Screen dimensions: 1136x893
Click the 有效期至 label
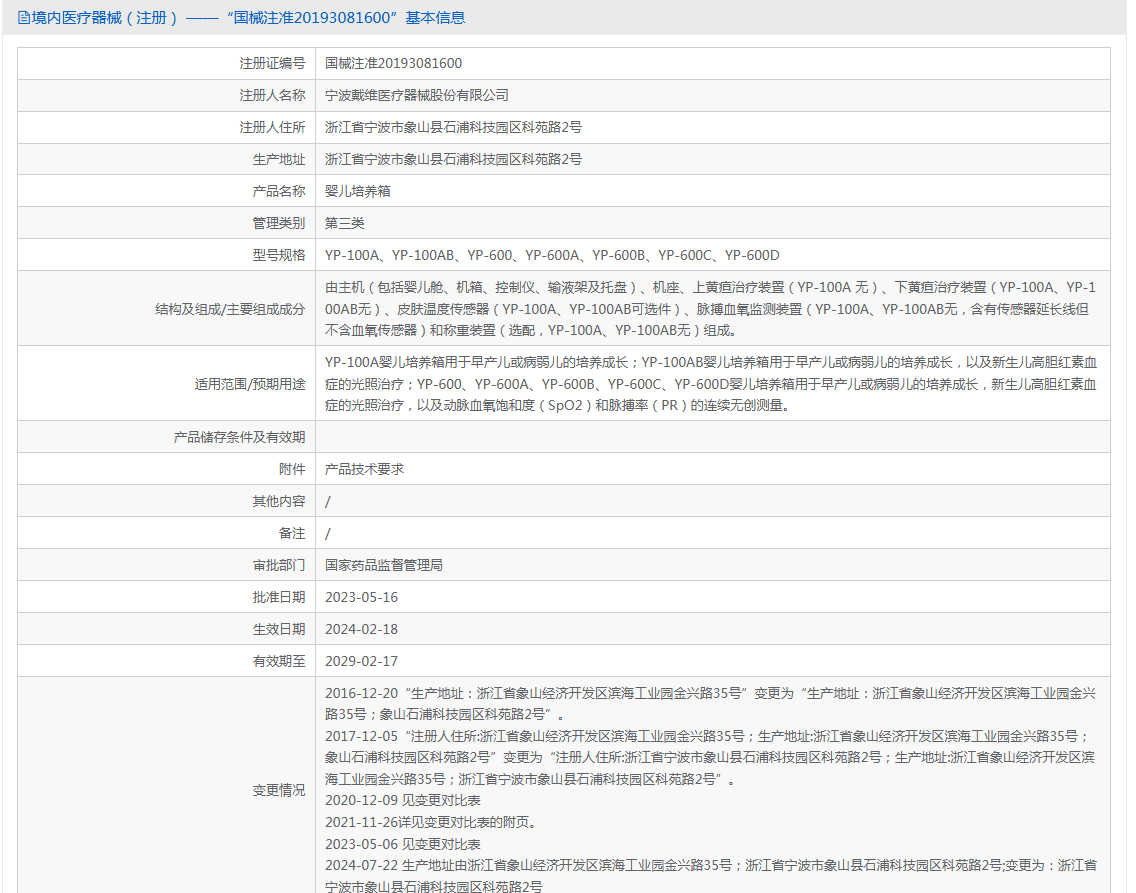(x=279, y=661)
